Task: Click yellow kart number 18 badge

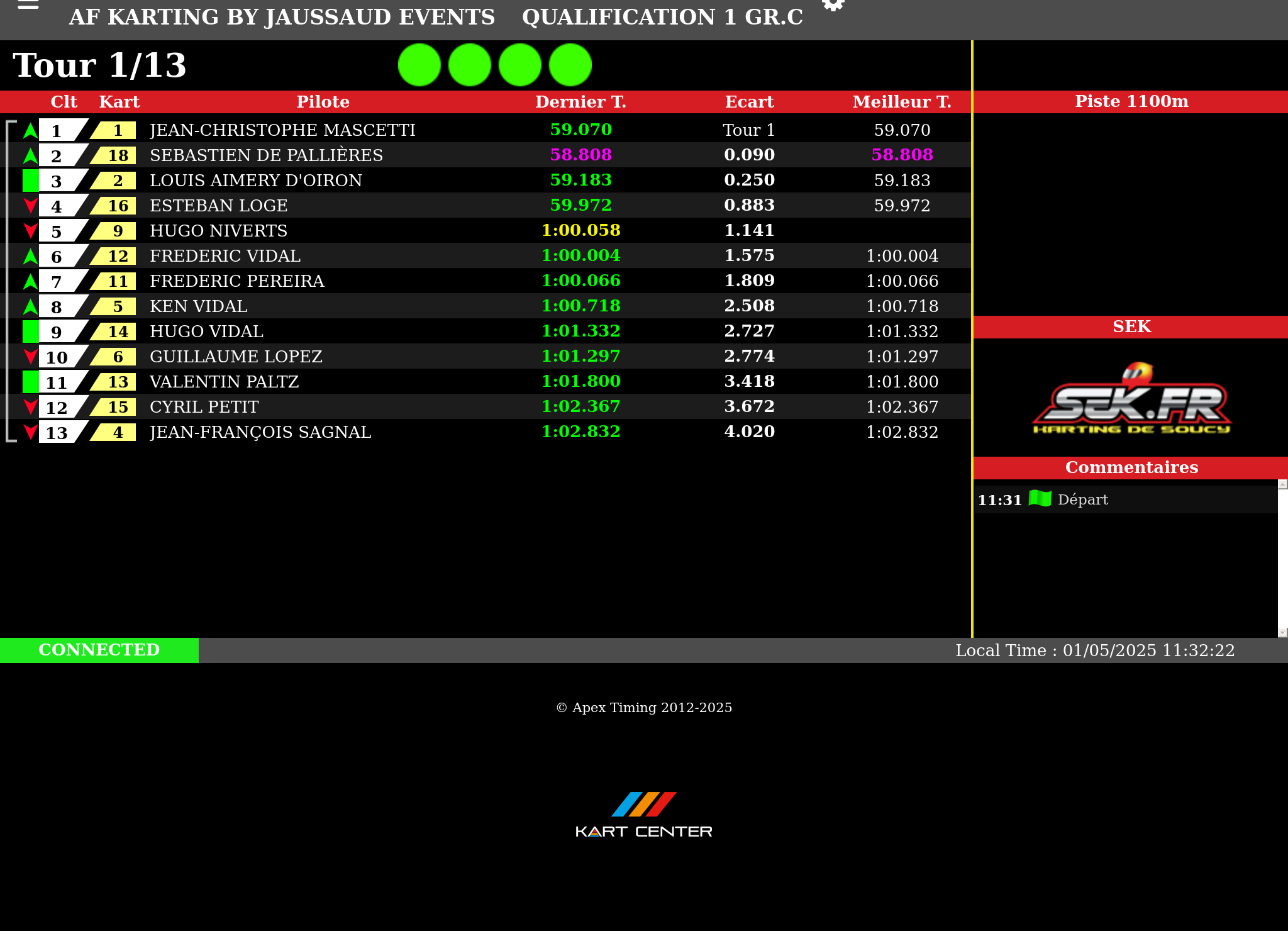Action: [117, 155]
